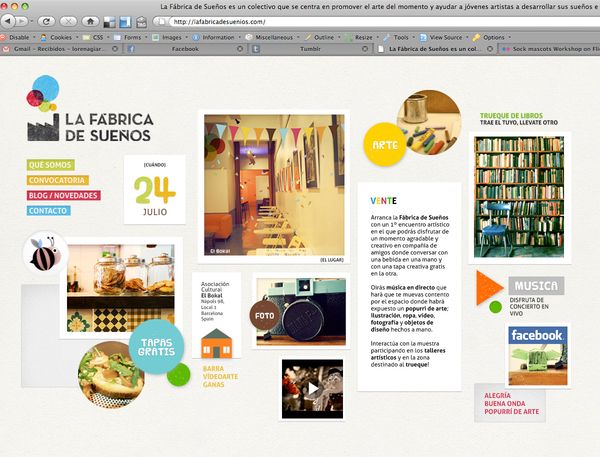Reload the page with the refresh button
600x457 pixels.
coord(46,21)
